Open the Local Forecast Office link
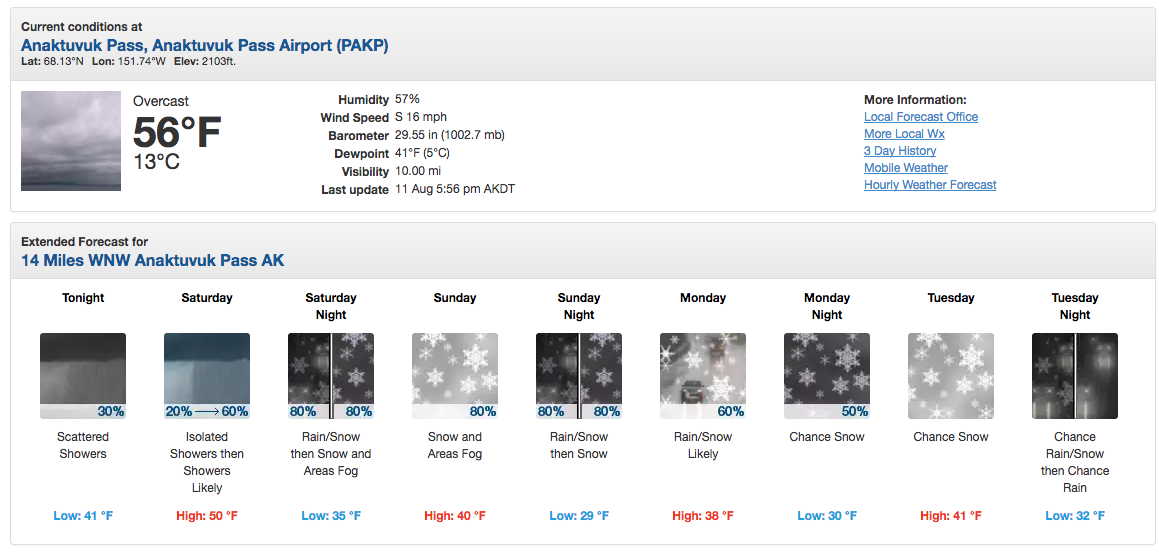Viewport: 1159px width, 552px height. (920, 117)
